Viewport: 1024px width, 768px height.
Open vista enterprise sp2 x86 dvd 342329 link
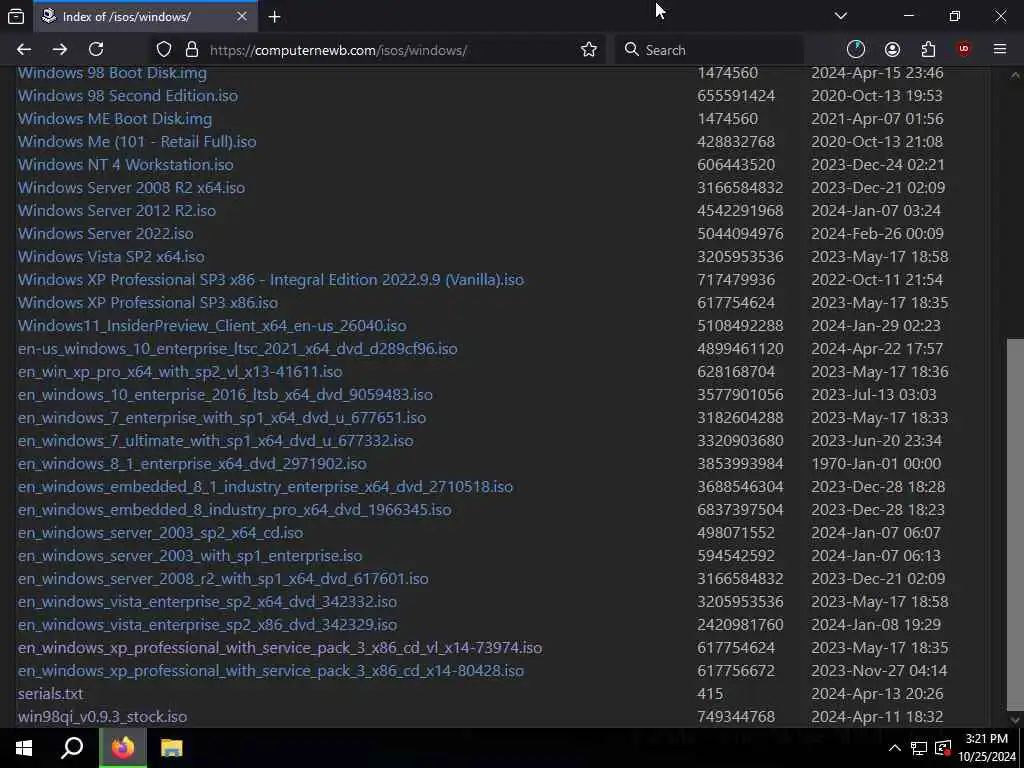click(207, 624)
